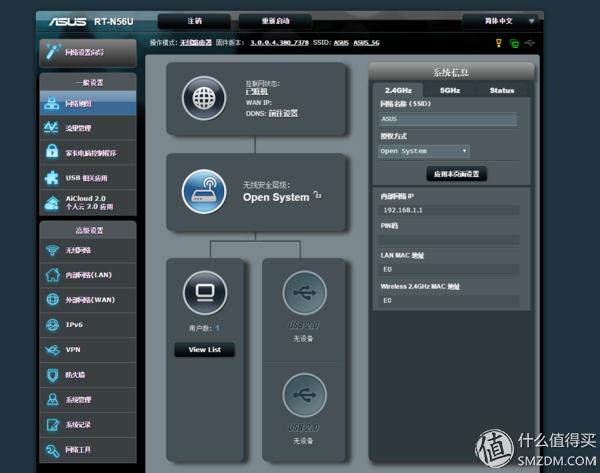Click the USB 2.0 label under upper port
This screenshot has width=600, height=473.
tap(303, 325)
